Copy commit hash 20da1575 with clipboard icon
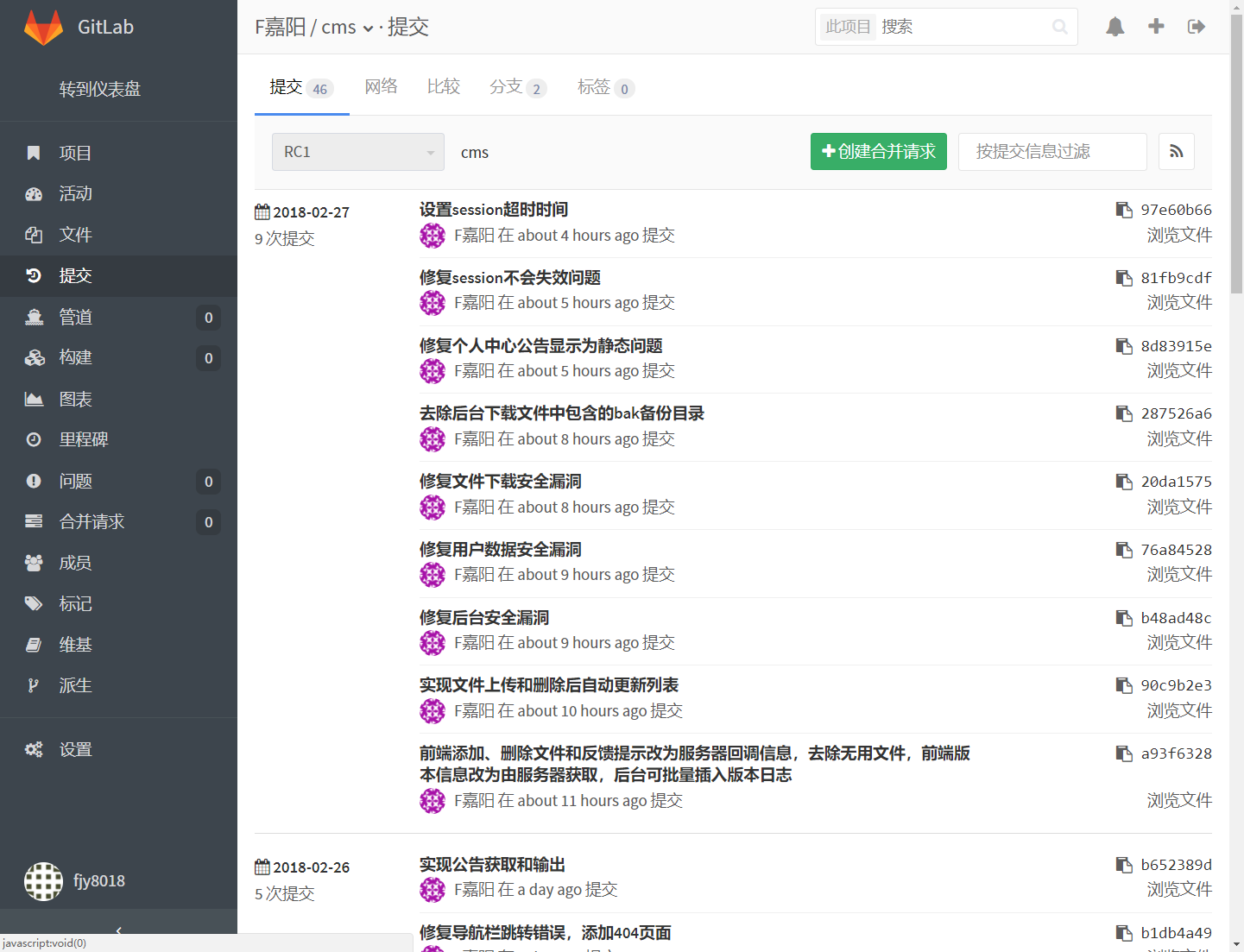Screen dimensions: 1244x952 (x=1123, y=482)
